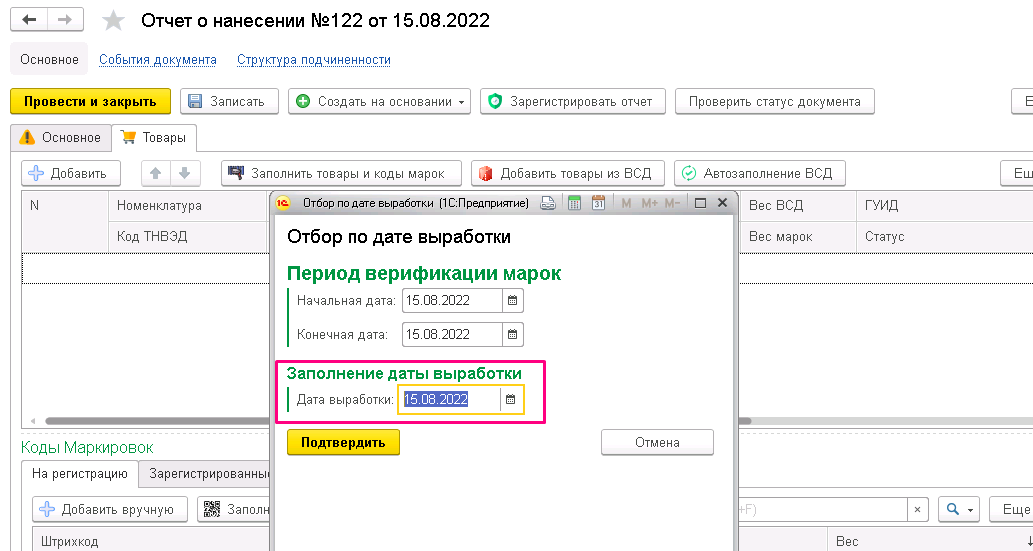Open the Еще menu in the codes panel

point(1011,509)
